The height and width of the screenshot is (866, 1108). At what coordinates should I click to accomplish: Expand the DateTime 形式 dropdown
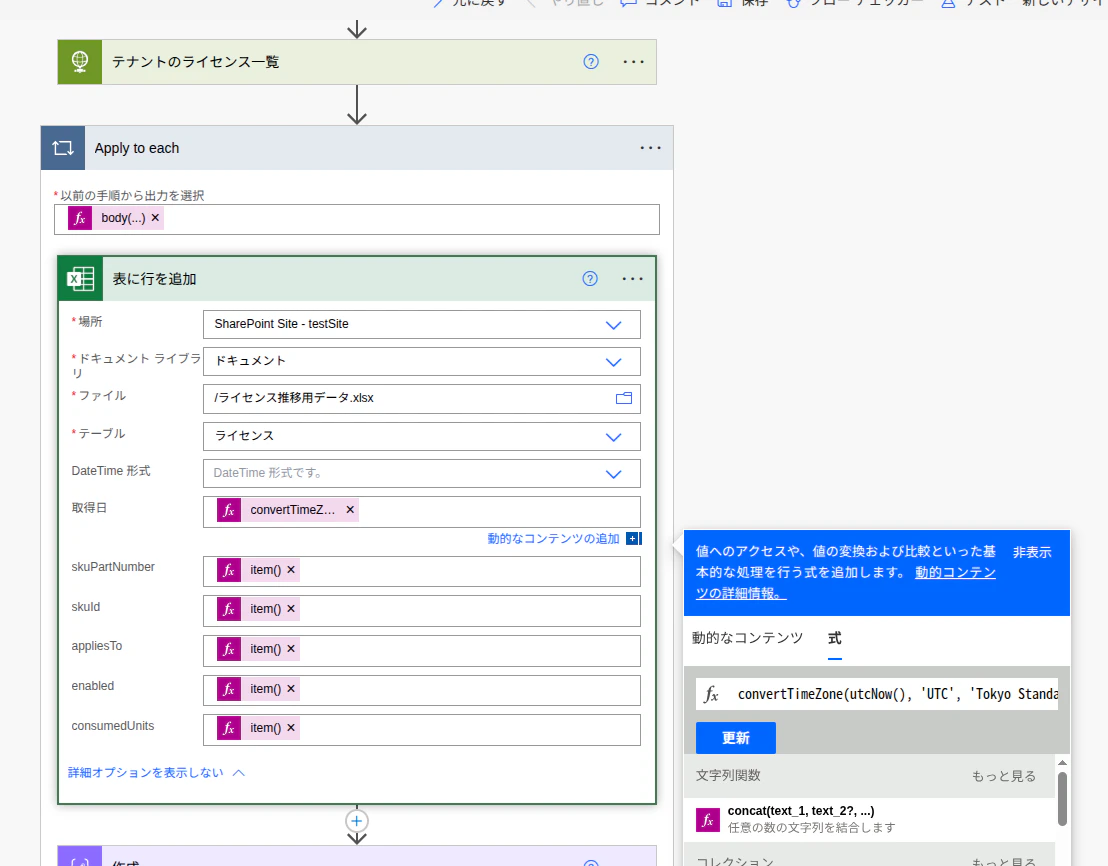(613, 474)
